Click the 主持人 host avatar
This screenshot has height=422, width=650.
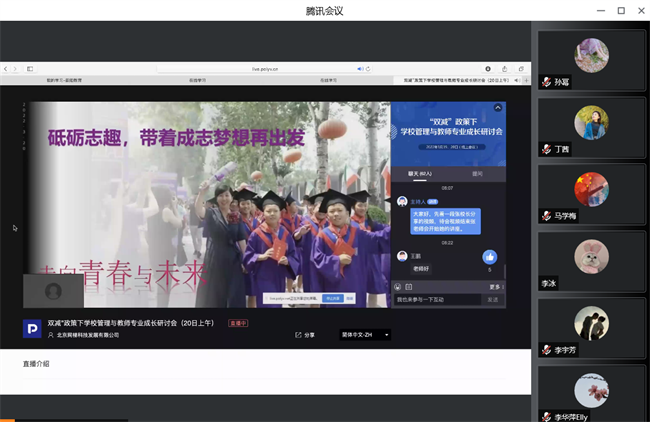[x=402, y=201]
